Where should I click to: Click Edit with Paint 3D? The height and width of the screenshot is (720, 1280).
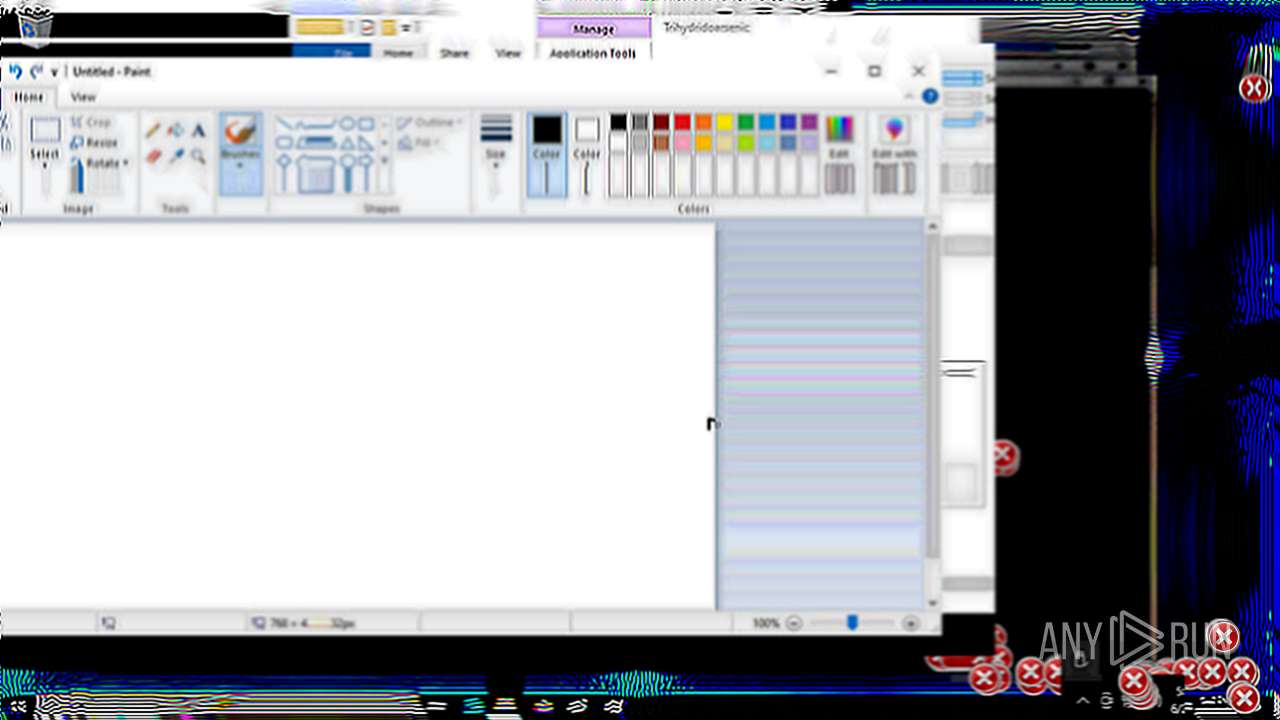[x=894, y=155]
